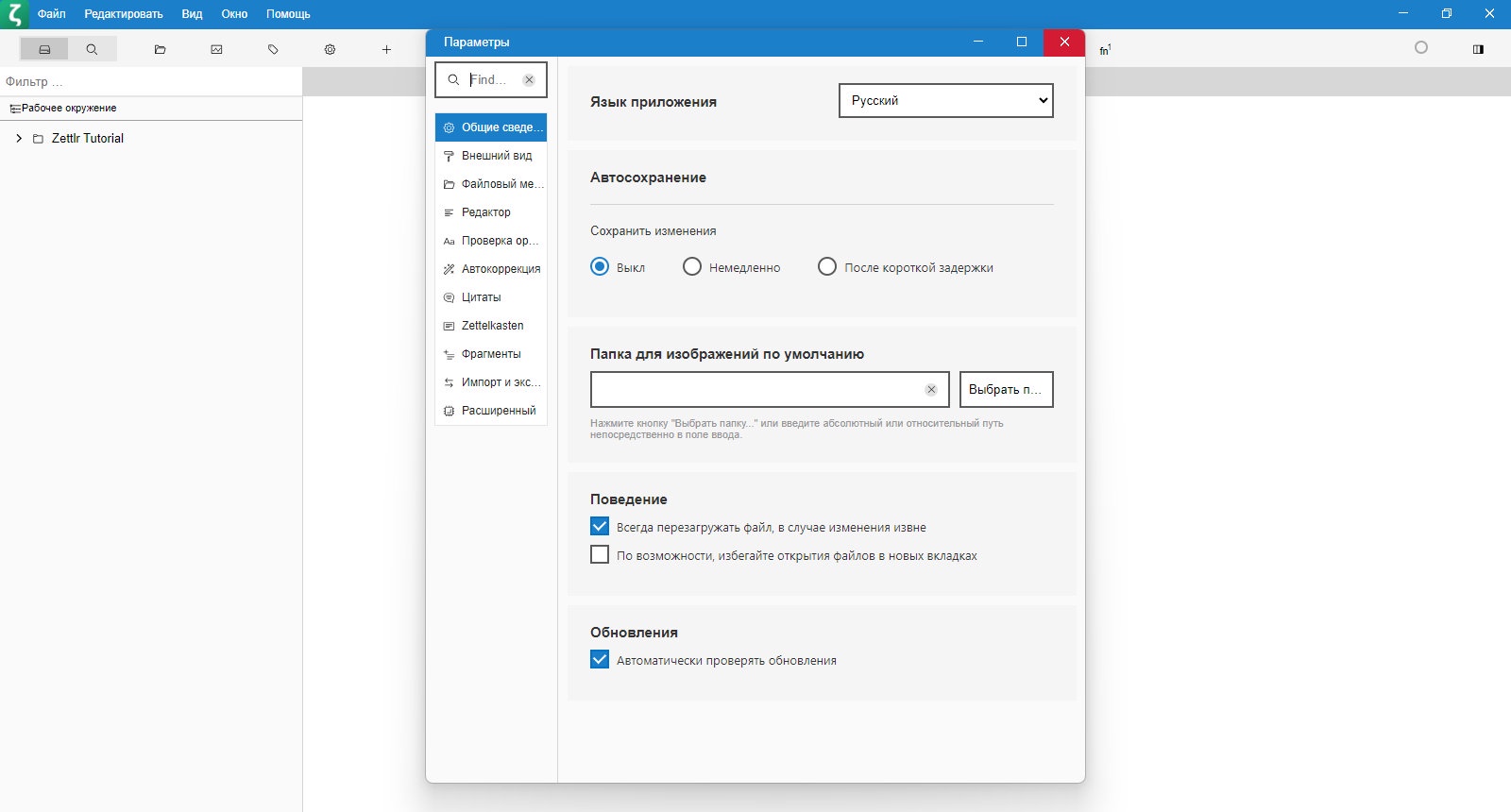Toggle the sidebar panel icon
The image size is (1511, 812).
[1478, 49]
